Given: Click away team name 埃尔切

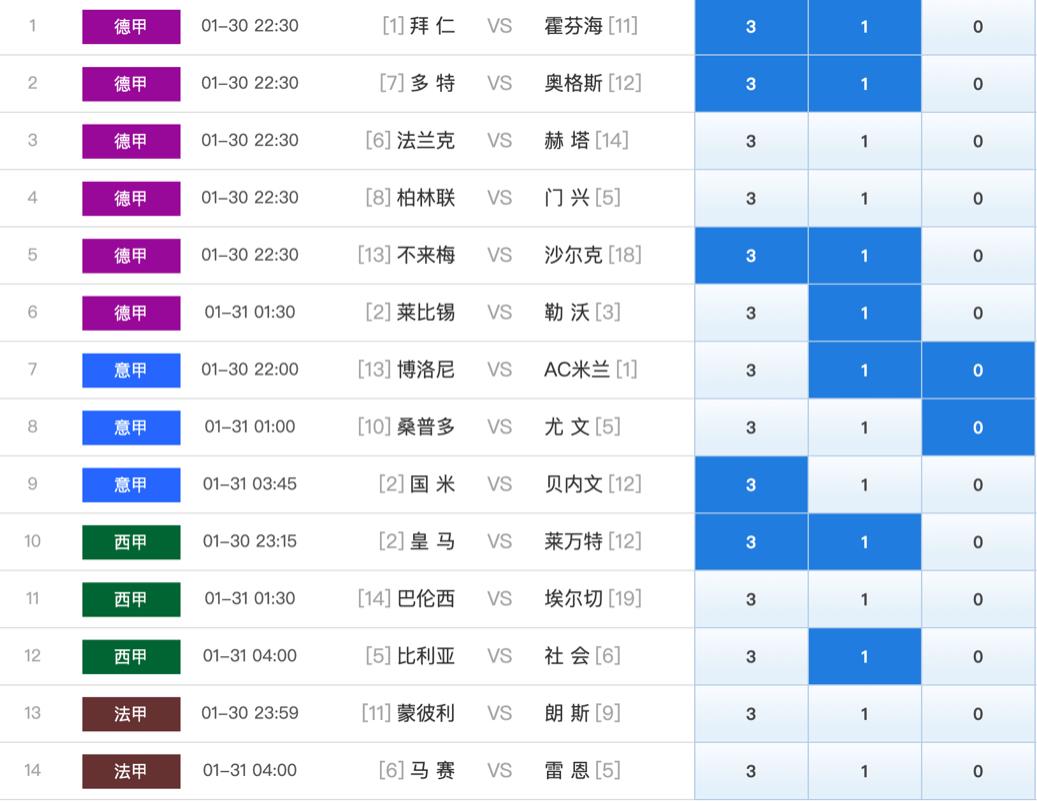Looking at the screenshot, I should point(573,599).
